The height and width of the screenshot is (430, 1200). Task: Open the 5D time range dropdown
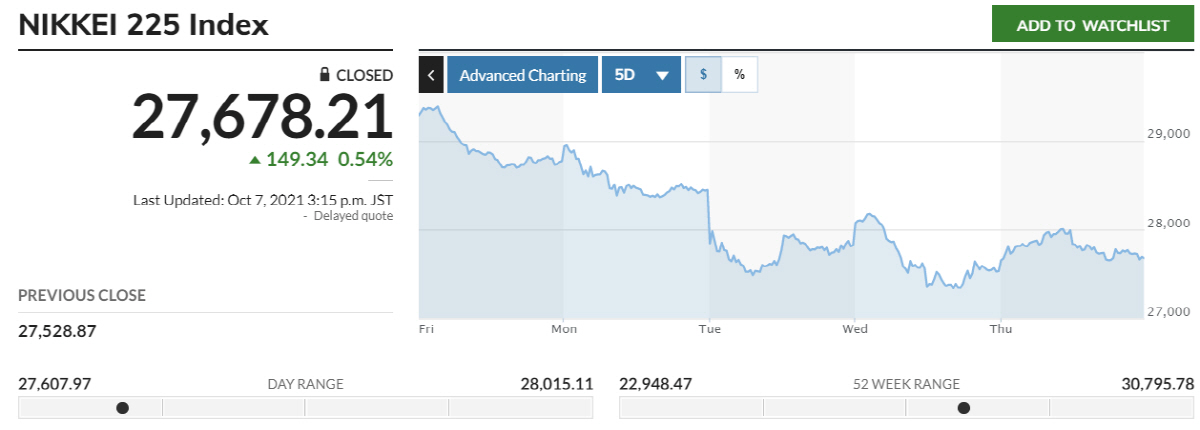click(641, 75)
